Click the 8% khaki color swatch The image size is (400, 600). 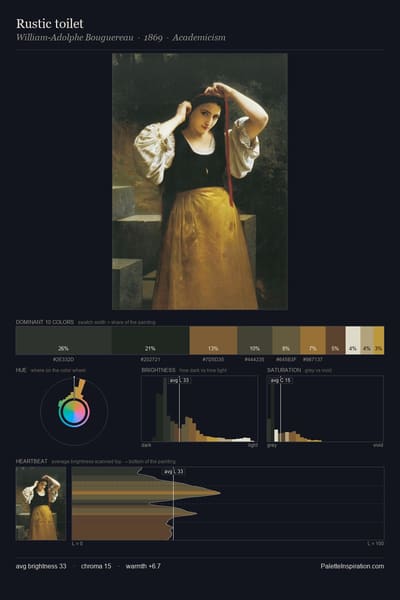coord(286,340)
